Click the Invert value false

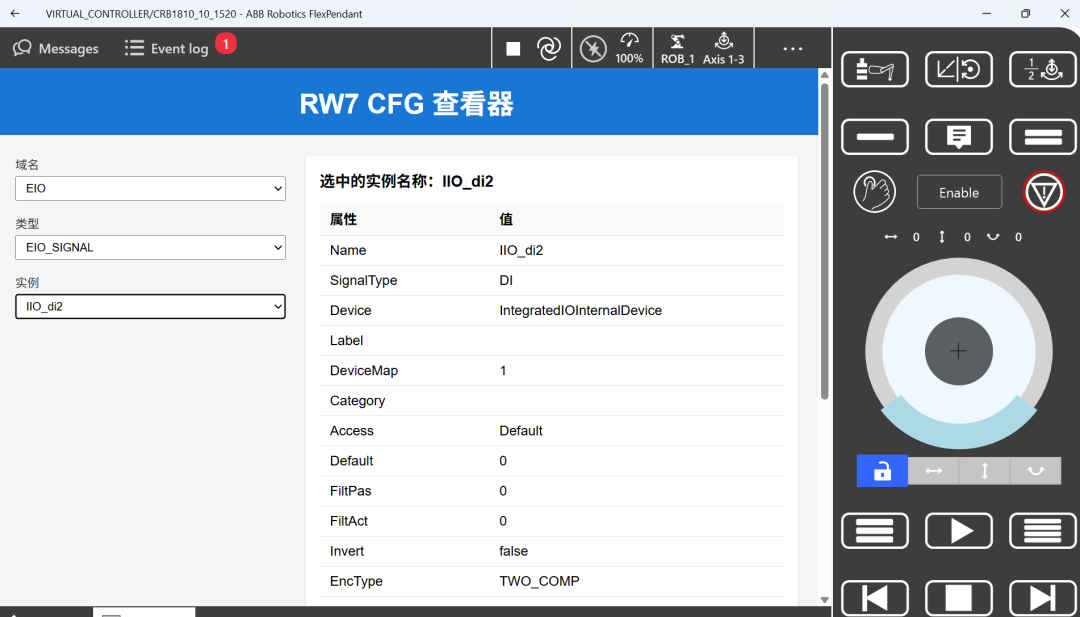(514, 551)
